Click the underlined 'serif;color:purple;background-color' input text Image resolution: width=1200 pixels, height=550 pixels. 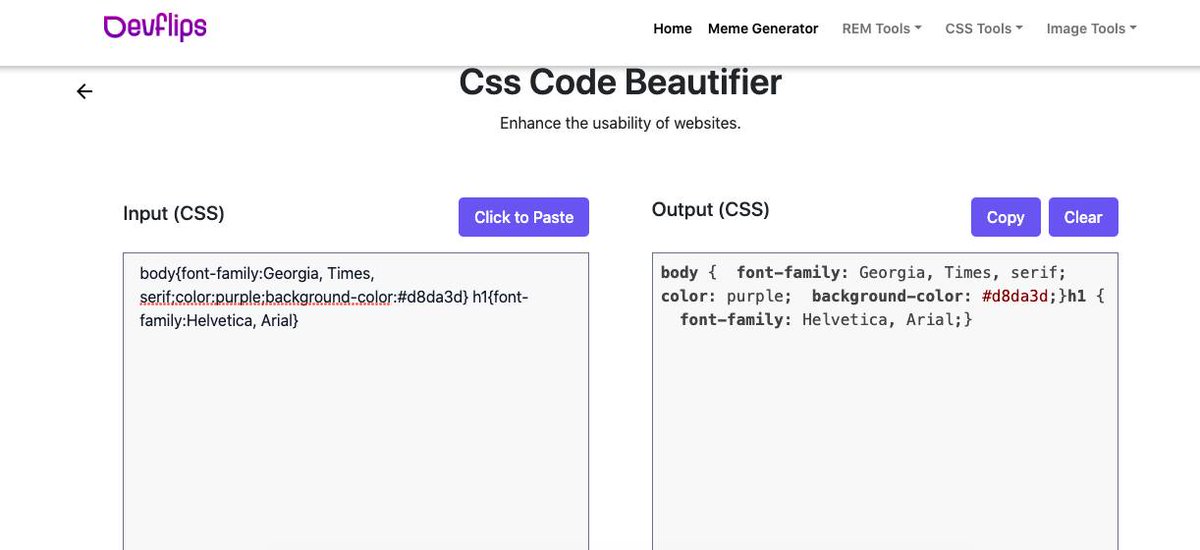267,296
